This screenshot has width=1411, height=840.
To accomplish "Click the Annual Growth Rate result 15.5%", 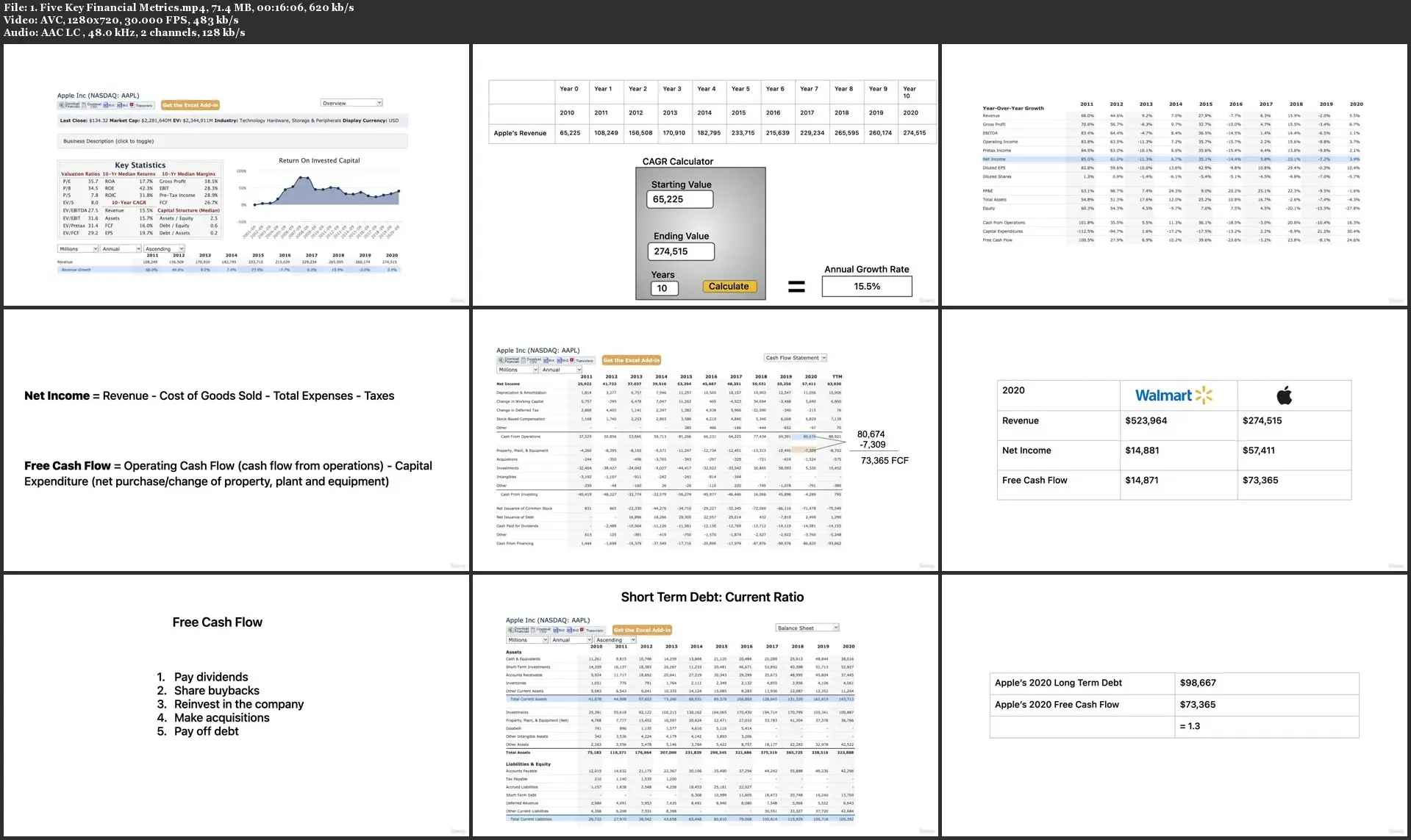I will point(867,287).
